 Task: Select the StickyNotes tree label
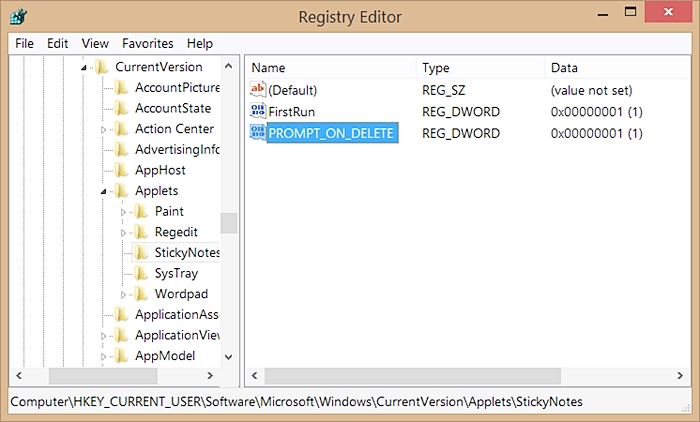coord(188,253)
